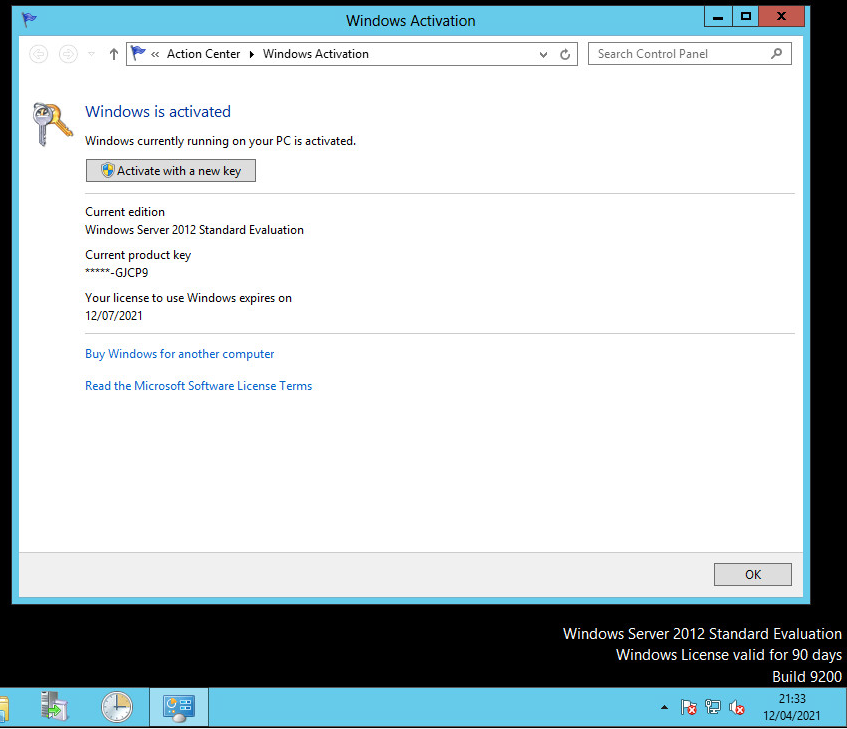Click Windows Server 2012 Standard Evaluation edition text
Viewport: 847px width, 729px height.
coord(194,230)
